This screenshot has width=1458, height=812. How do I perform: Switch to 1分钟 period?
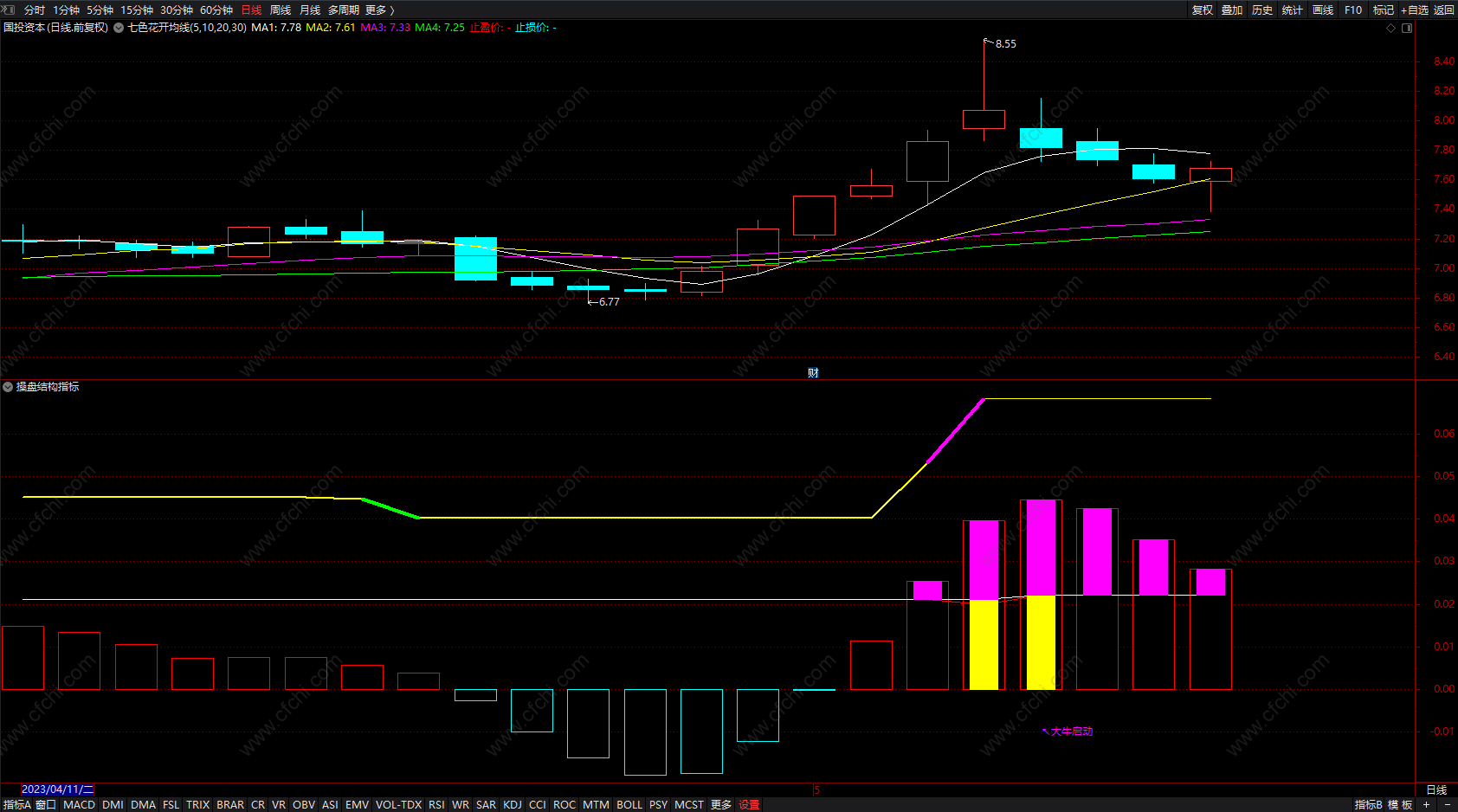pos(66,10)
